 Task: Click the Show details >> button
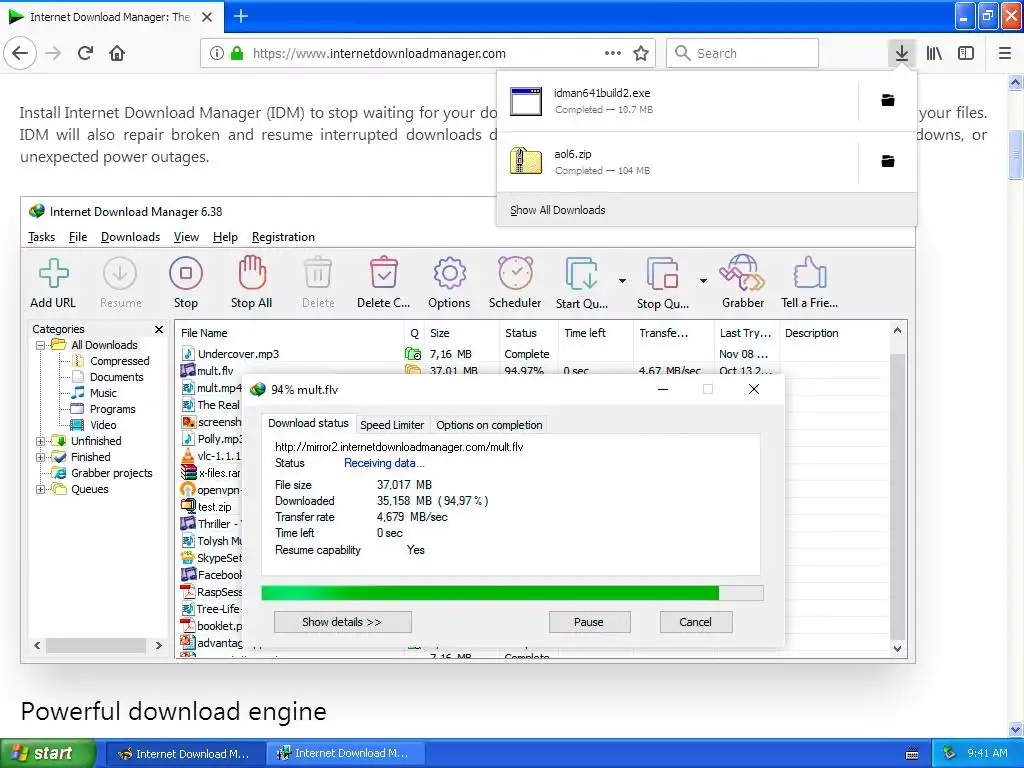[x=342, y=622]
